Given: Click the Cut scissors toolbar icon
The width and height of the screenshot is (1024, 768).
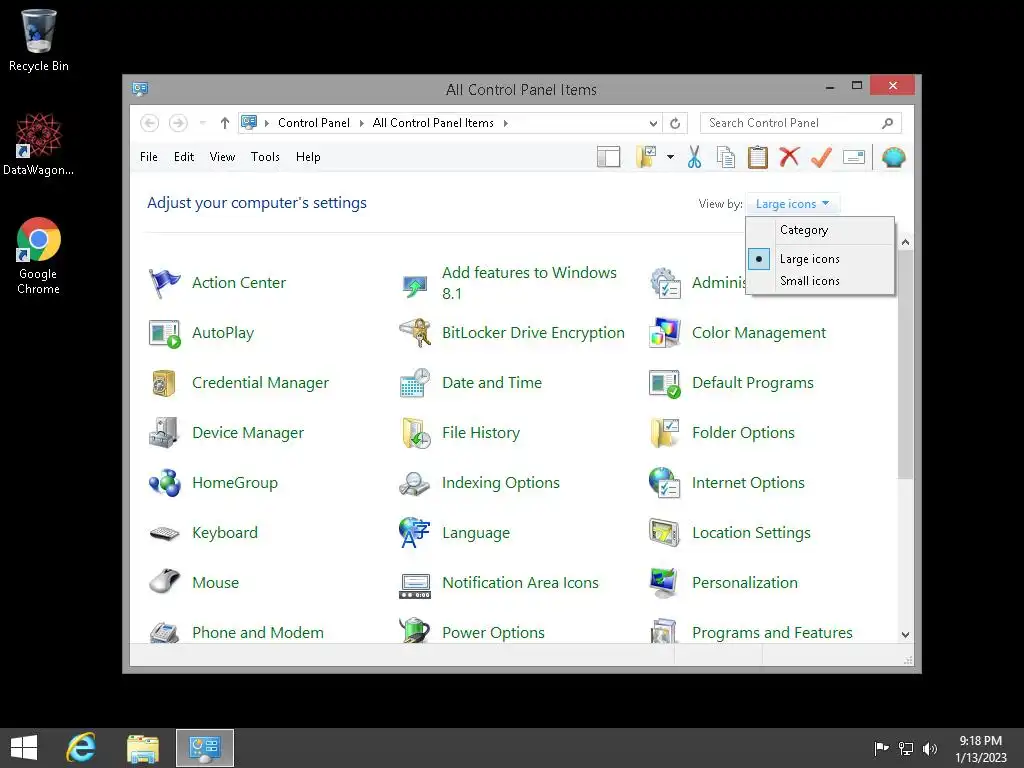Looking at the screenshot, I should point(694,157).
